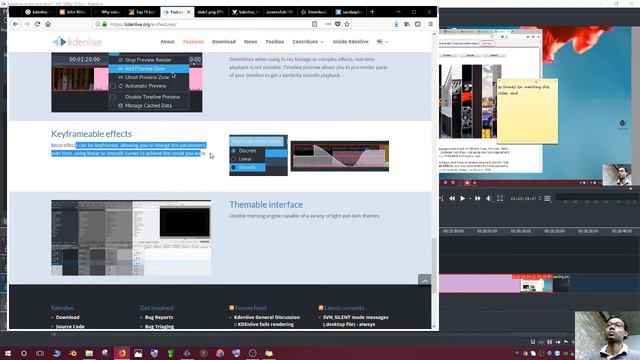
Task: Click the back-to-top arrow button
Action: pyautogui.click(x=424, y=281)
